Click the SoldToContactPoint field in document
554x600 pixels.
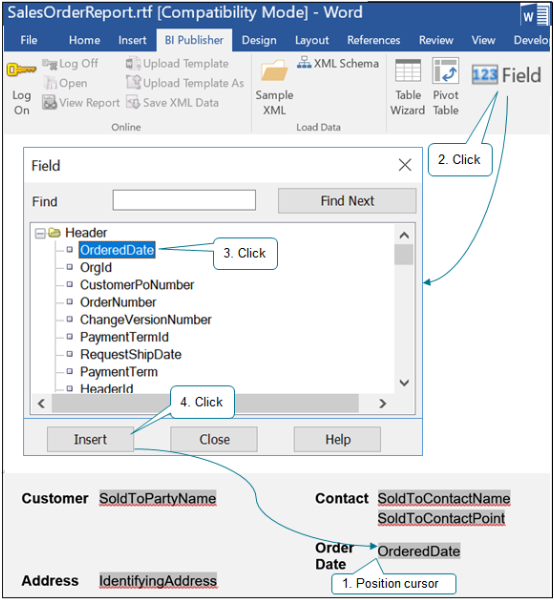click(x=441, y=518)
